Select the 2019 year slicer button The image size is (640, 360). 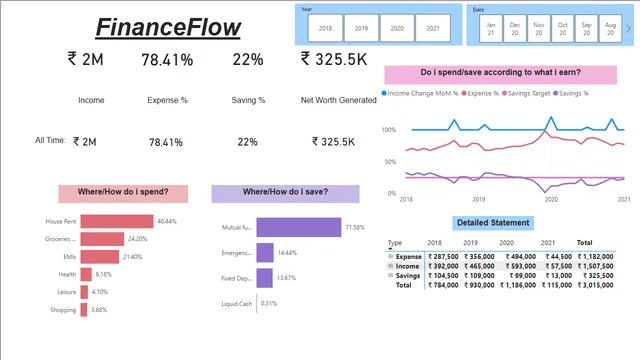coord(361,28)
